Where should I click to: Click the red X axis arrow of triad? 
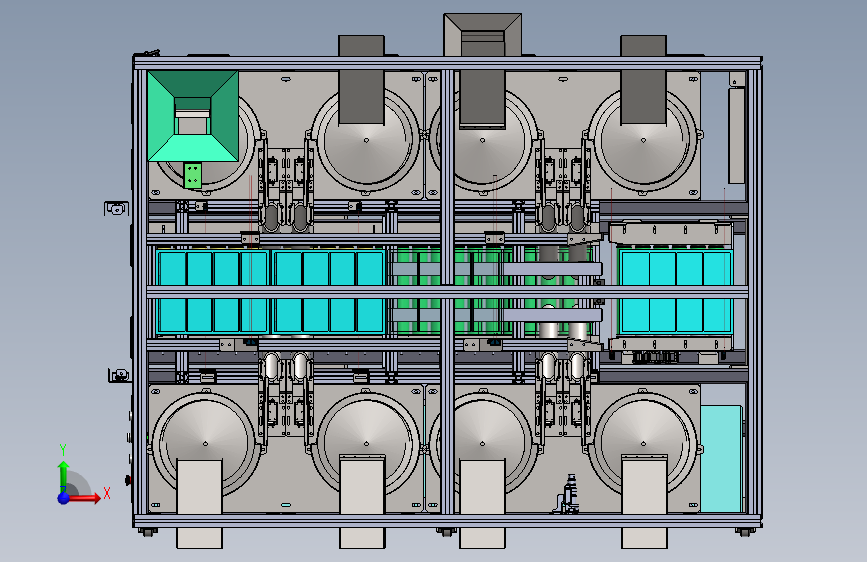(x=86, y=498)
